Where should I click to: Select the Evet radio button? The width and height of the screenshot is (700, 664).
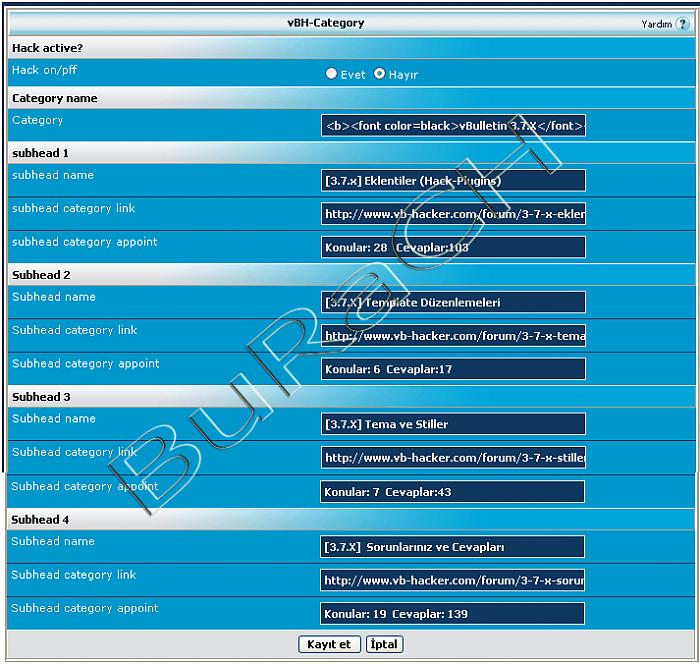coord(332,74)
